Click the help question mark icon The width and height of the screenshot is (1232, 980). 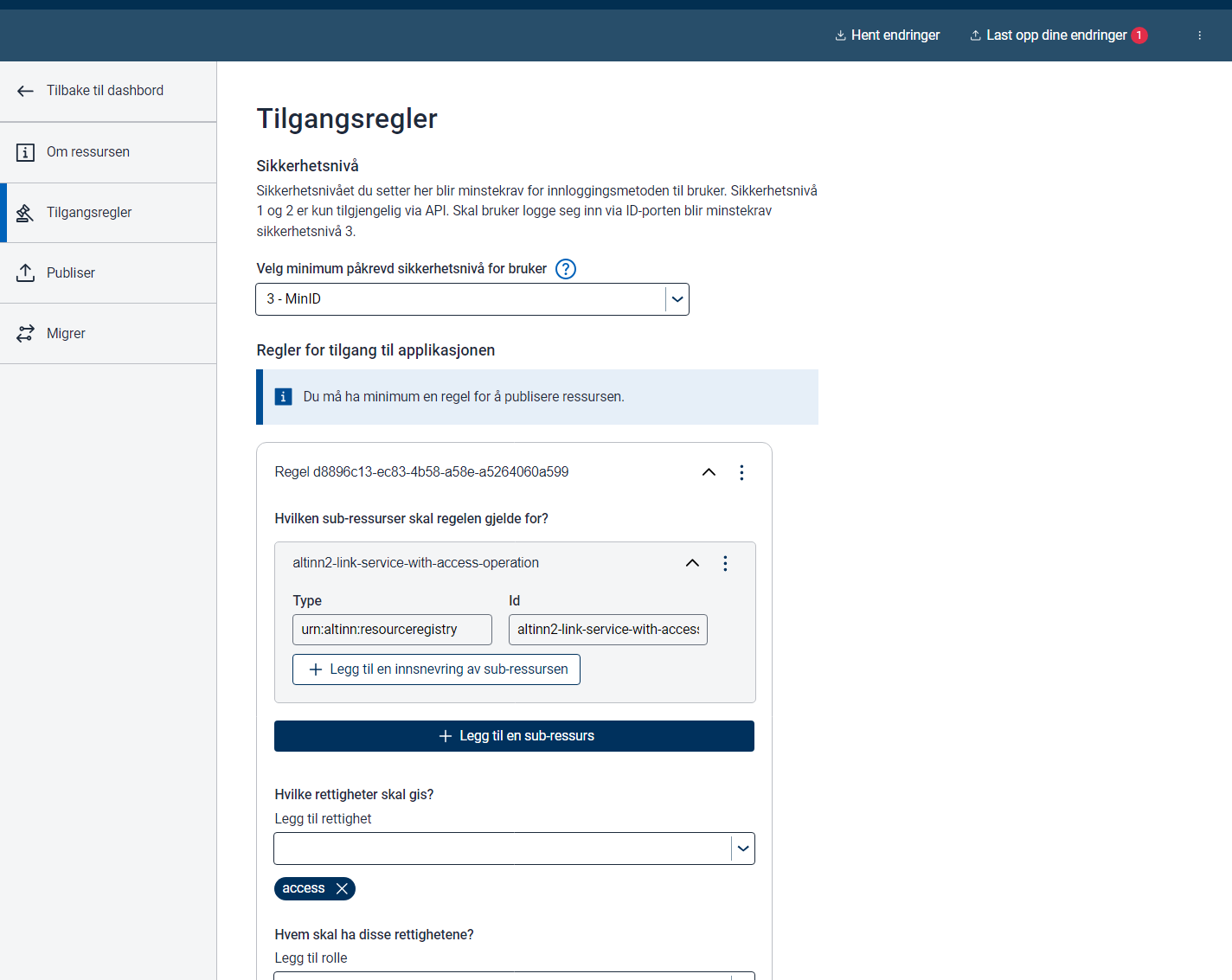565,269
